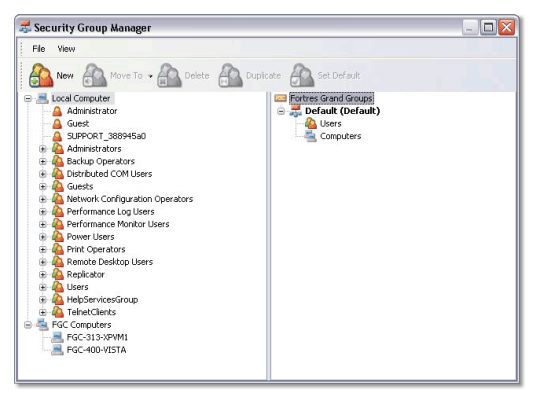The image size is (540, 404).
Task: Click the Administrators group icon
Action: (x=58, y=149)
